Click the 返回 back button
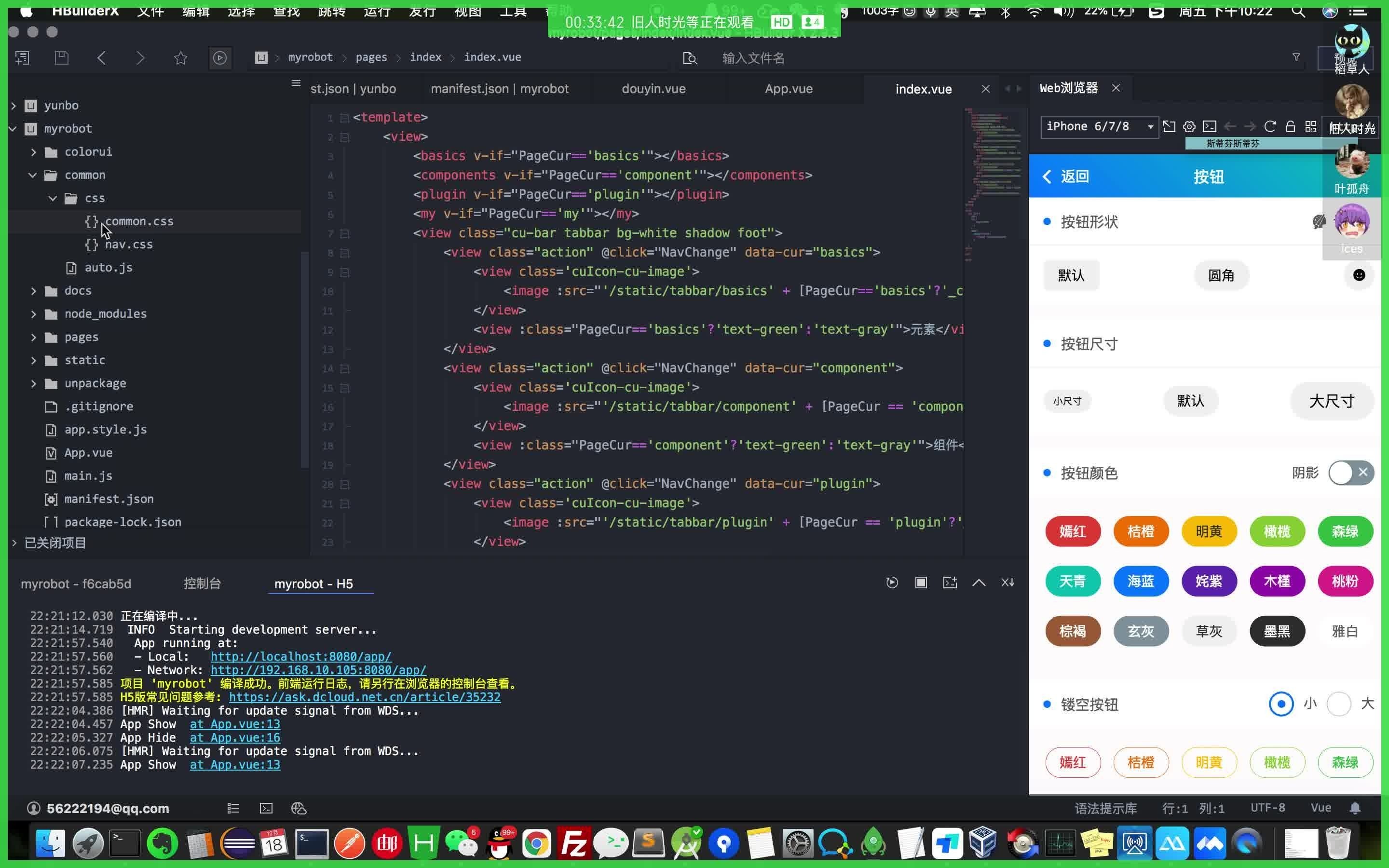The width and height of the screenshot is (1389, 868). [1066, 176]
